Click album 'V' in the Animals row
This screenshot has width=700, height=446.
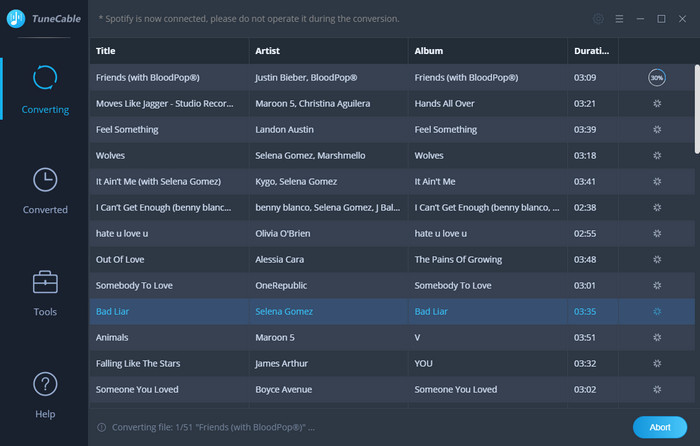[417, 338]
